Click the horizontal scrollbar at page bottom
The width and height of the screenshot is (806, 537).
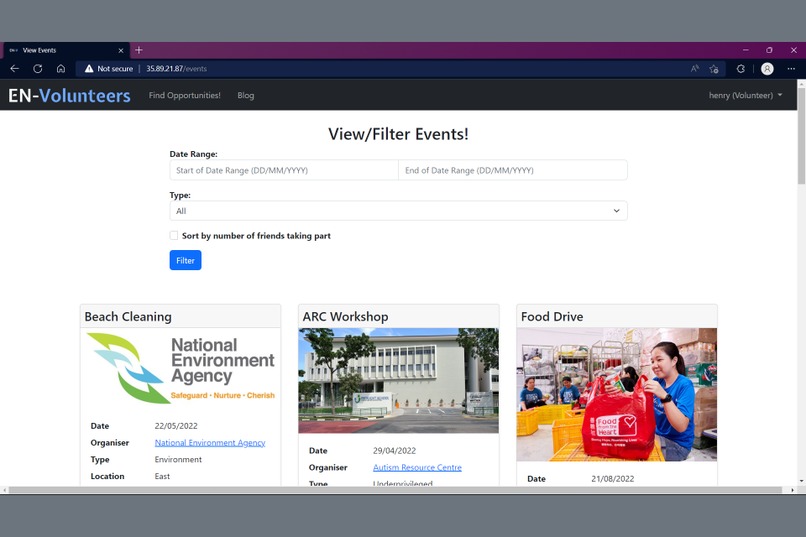[x=396, y=490]
